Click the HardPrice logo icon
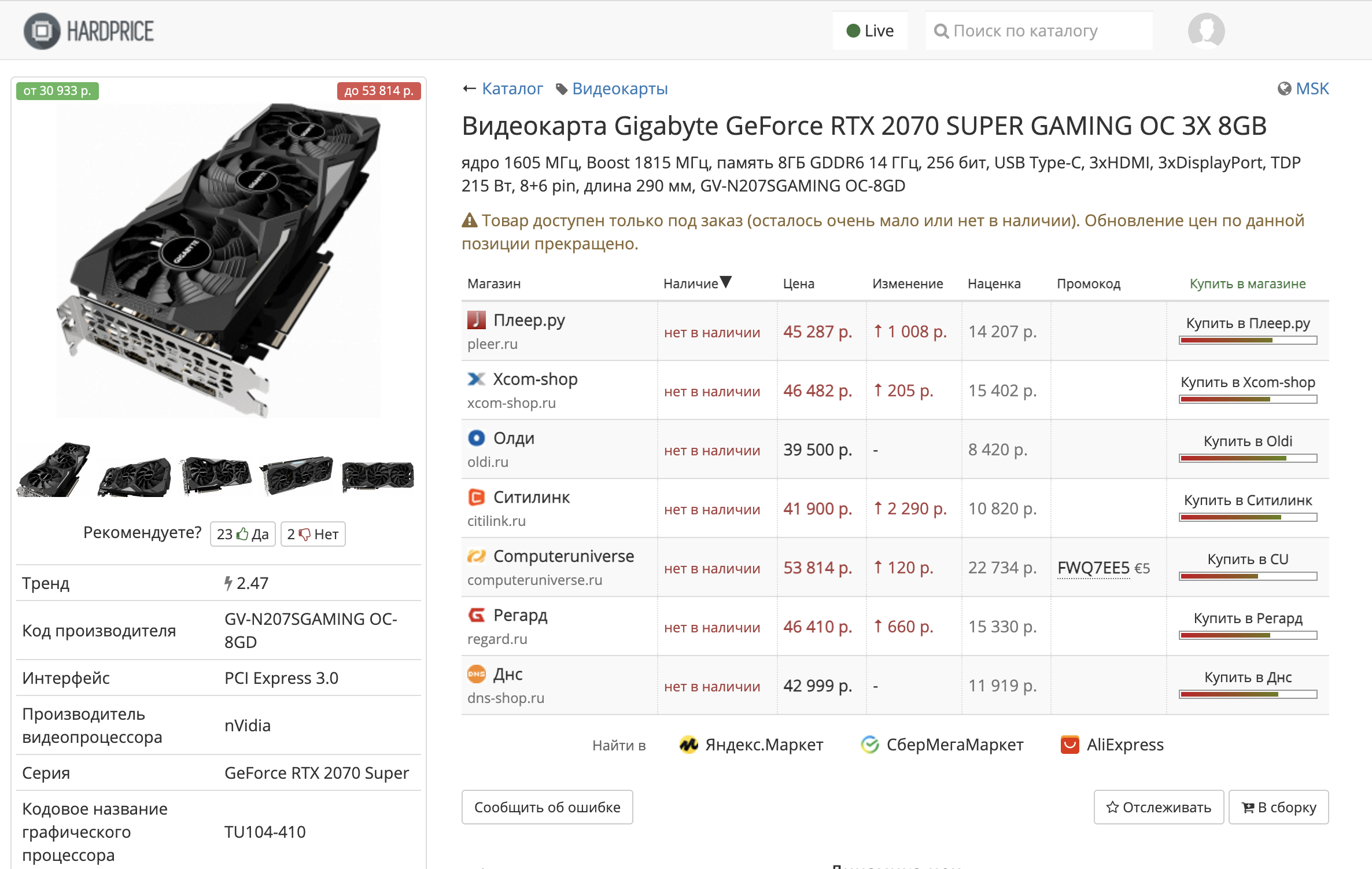This screenshot has width=1372, height=869. coord(42,31)
